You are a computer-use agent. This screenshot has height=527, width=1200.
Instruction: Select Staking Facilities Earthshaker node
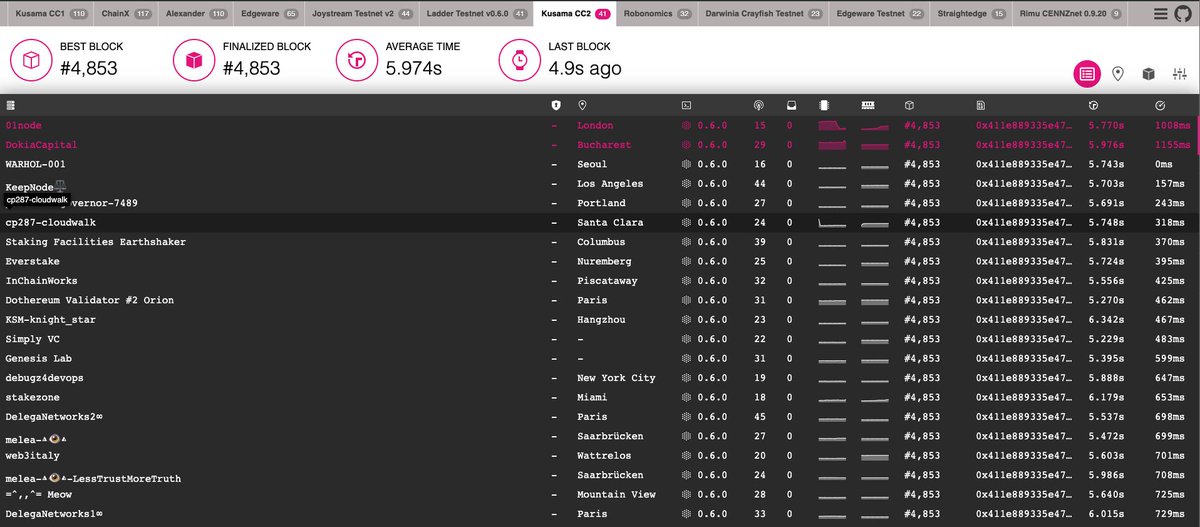coord(95,242)
